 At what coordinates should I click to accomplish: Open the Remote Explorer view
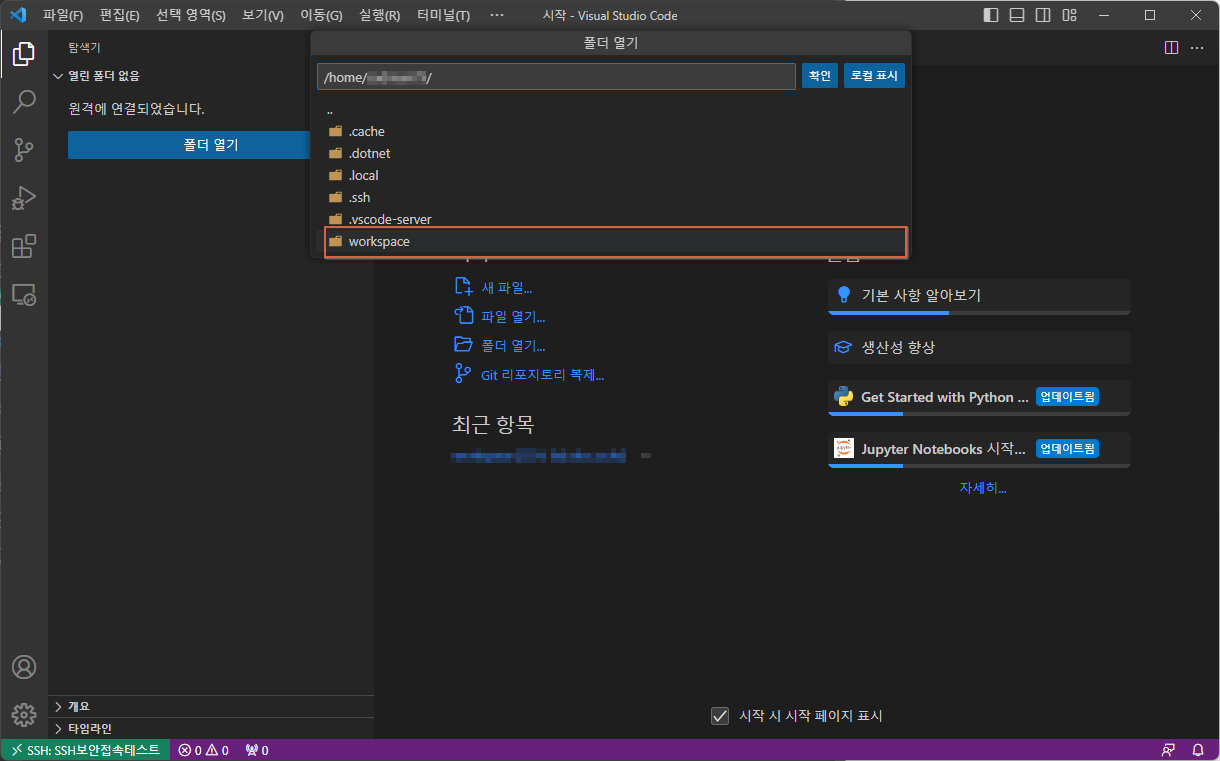coord(24,294)
